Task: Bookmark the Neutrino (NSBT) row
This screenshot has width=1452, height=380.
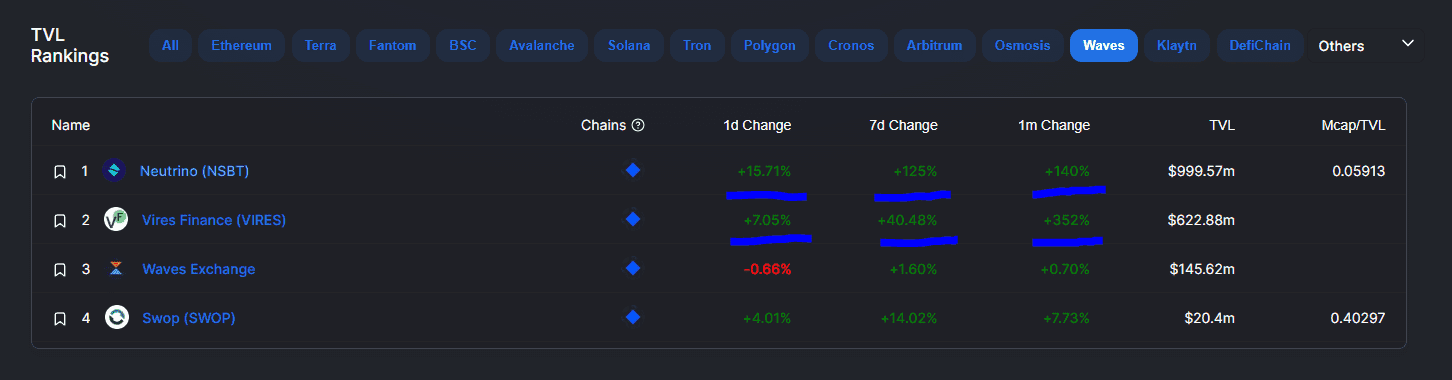Action: point(59,172)
